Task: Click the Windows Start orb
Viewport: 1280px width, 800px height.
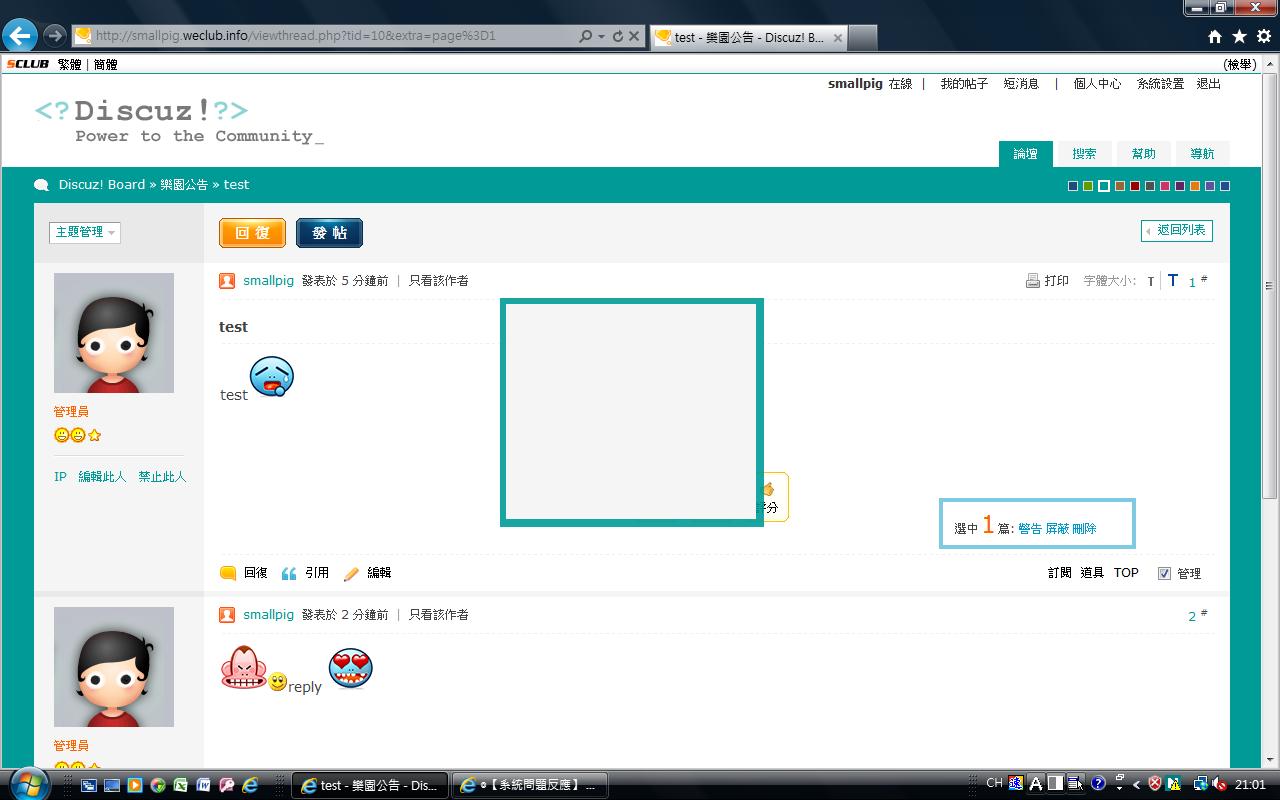Action: tap(28, 785)
